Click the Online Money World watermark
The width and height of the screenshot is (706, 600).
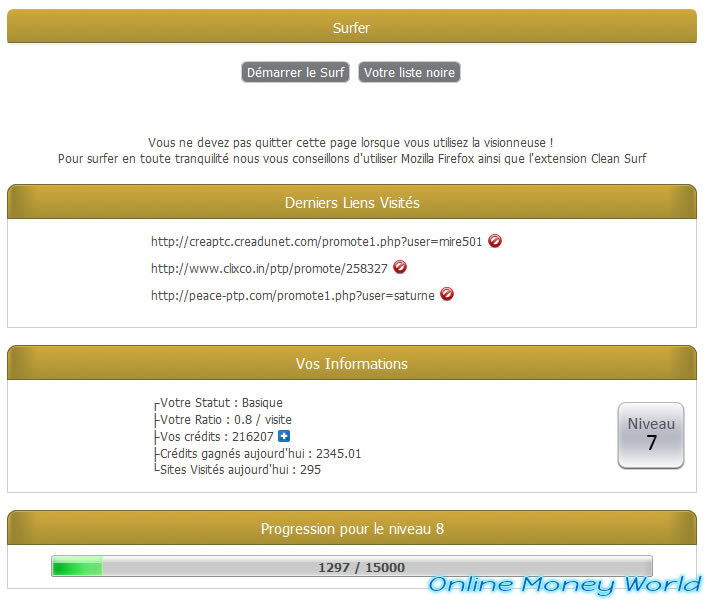coord(564,584)
